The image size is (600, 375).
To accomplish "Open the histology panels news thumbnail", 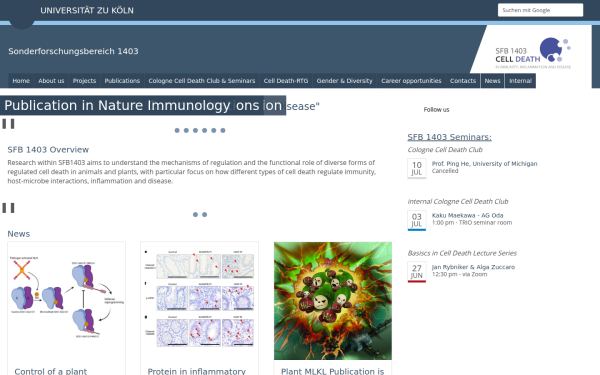I will pos(199,301).
